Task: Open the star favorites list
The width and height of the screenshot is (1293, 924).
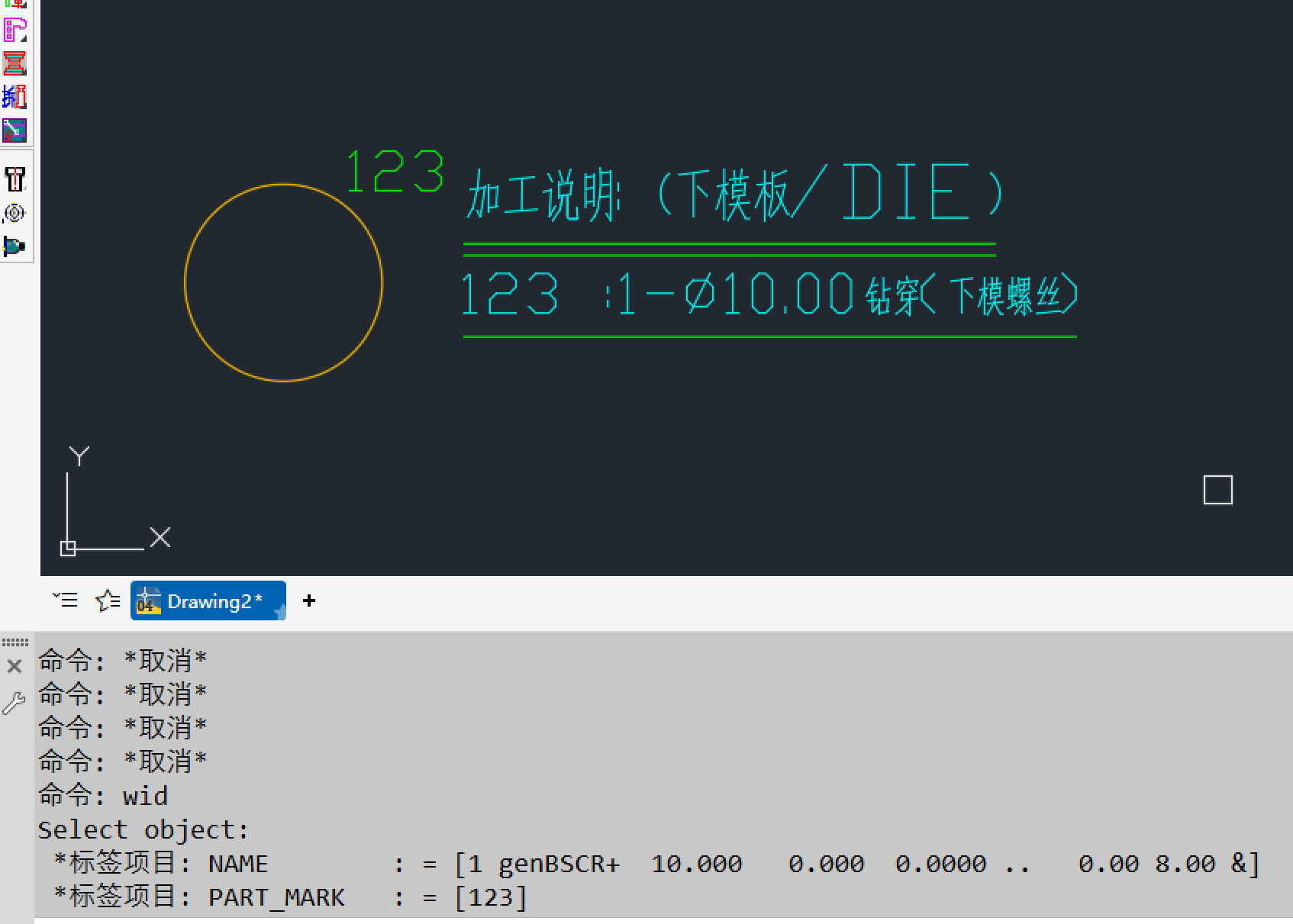Action: (x=108, y=601)
